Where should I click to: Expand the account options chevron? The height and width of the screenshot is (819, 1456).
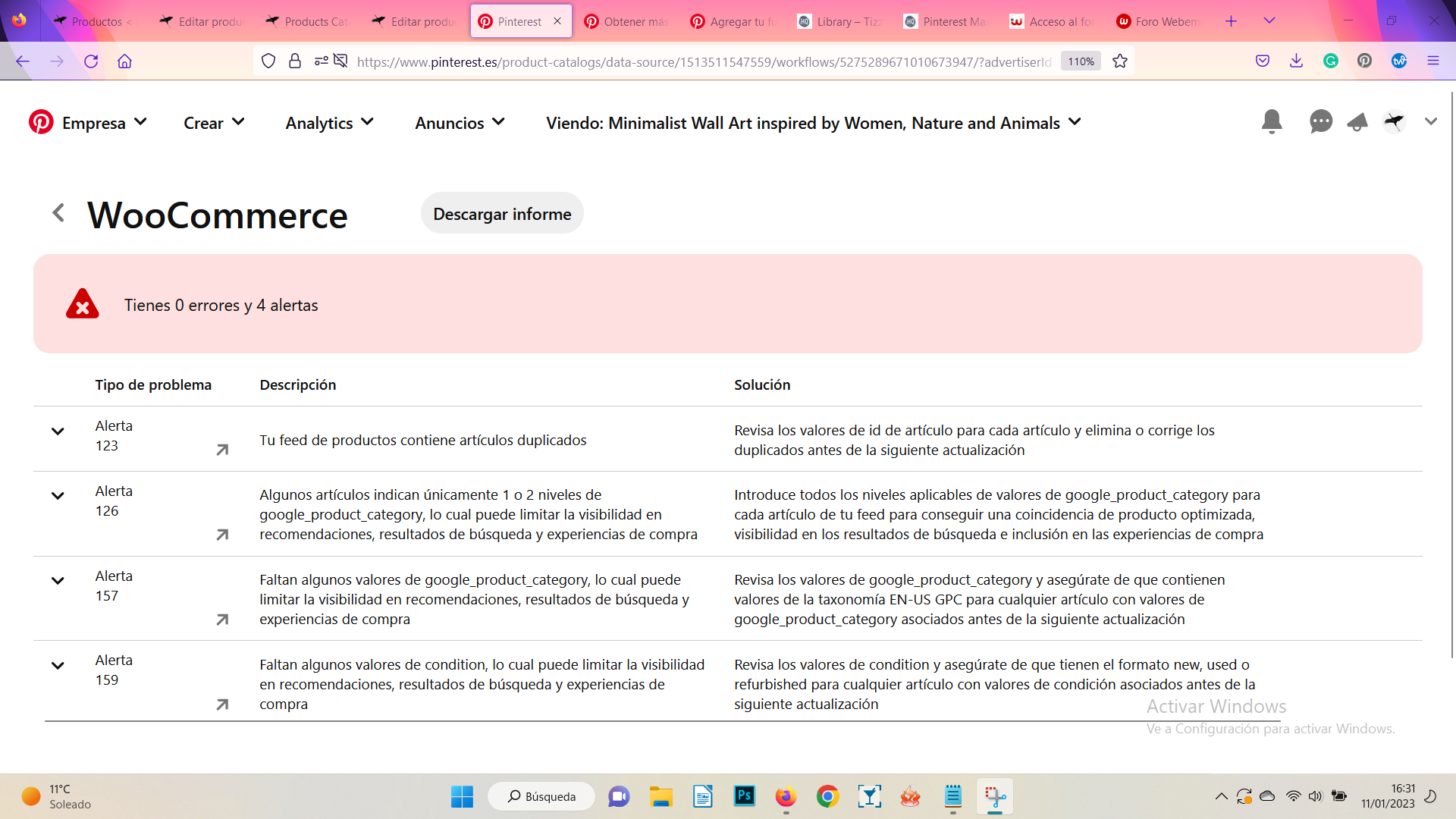[1431, 121]
